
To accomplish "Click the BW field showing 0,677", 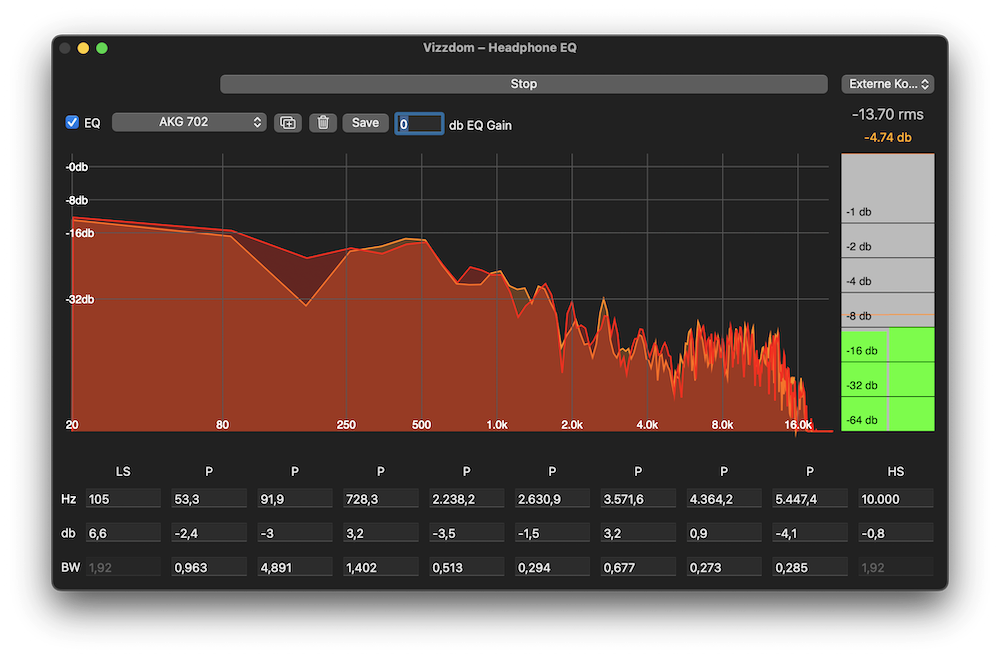I will pyautogui.click(x=638, y=567).
